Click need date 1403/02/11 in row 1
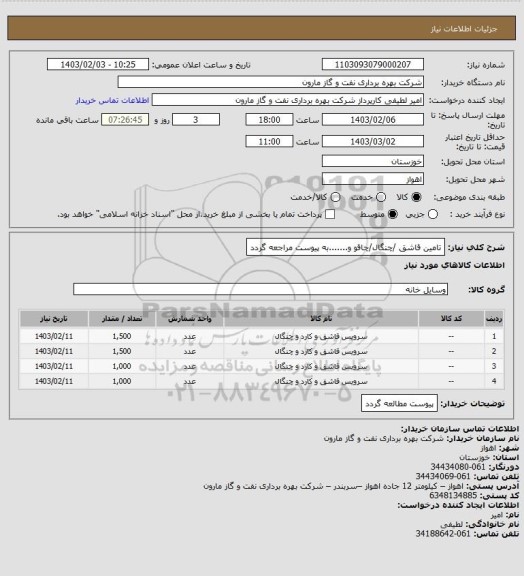The image size is (524, 576). (54, 336)
